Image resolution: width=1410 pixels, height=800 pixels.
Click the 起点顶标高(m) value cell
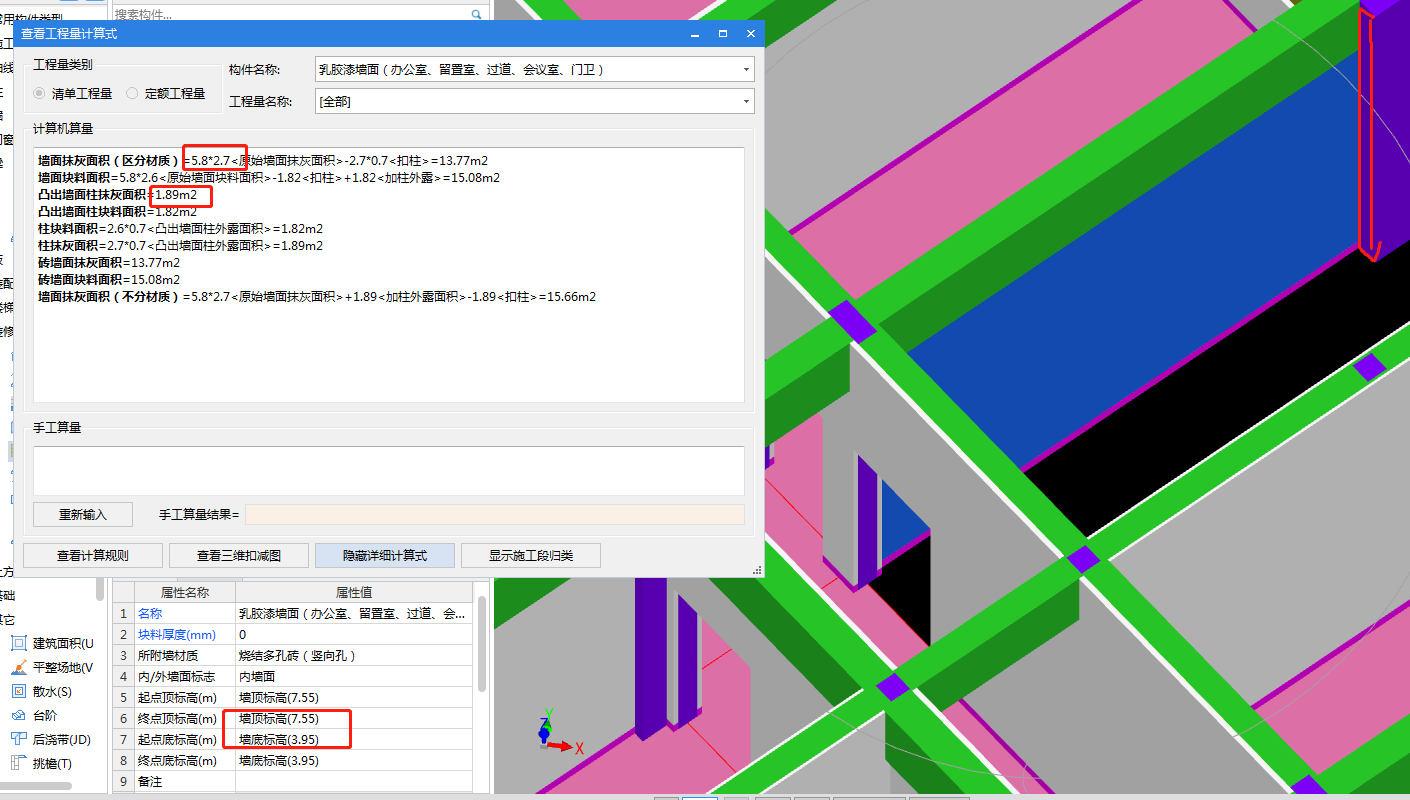pos(354,697)
